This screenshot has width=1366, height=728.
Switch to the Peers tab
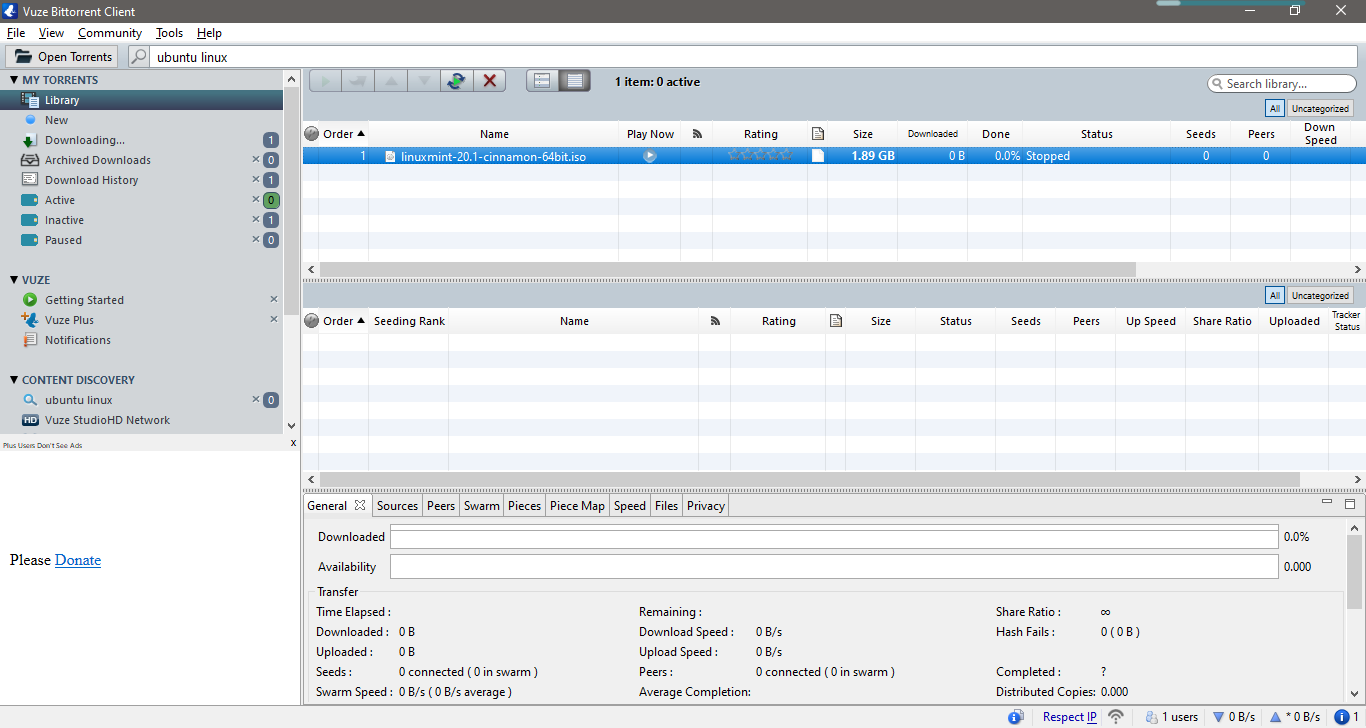441,506
